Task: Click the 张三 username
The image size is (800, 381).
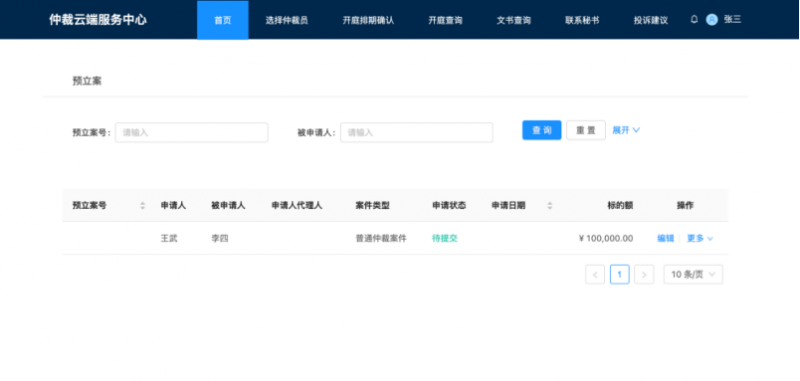Action: 732,20
